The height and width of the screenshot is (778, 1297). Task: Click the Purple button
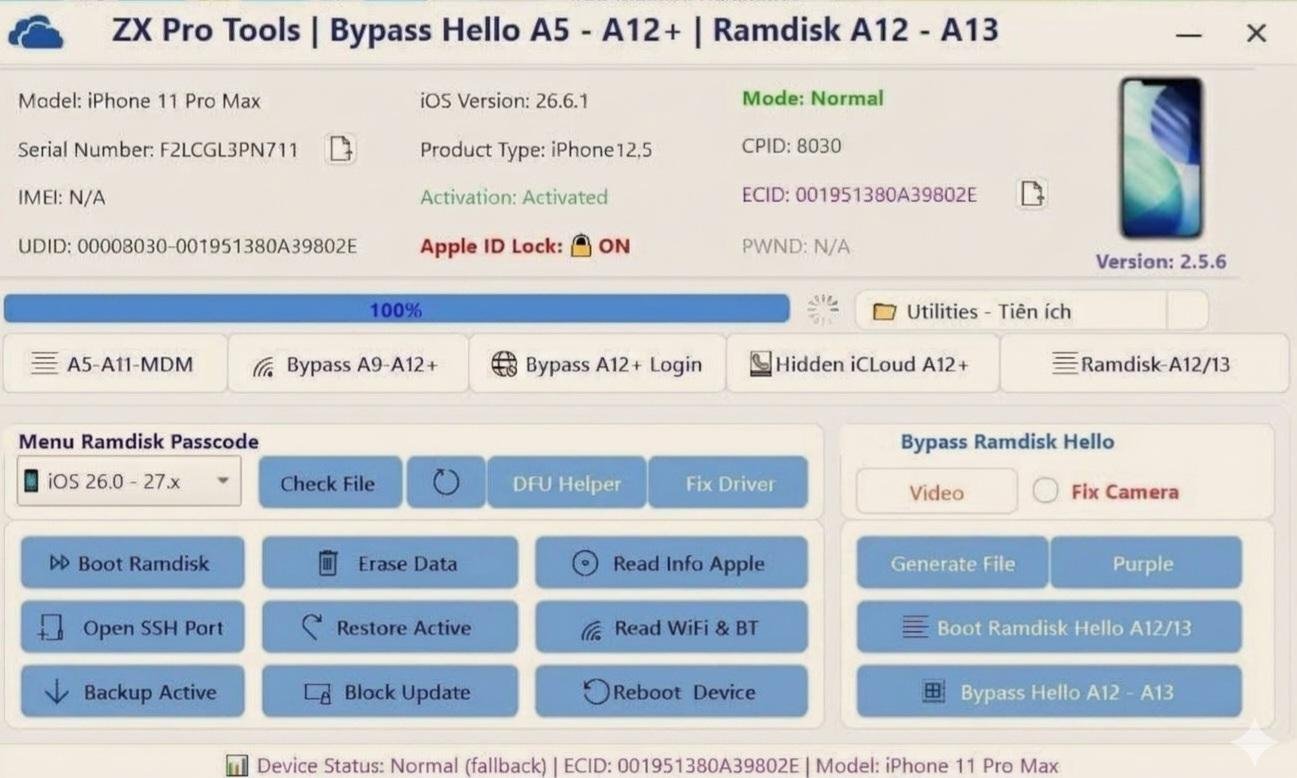[x=1146, y=563]
